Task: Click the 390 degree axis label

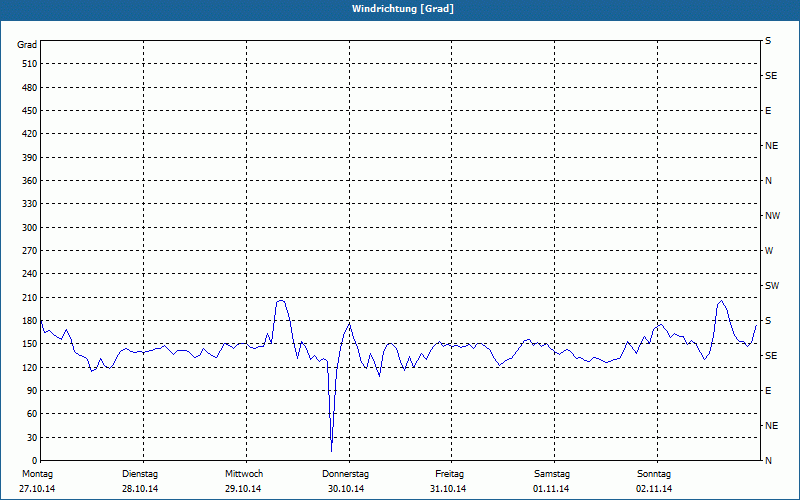Action: (x=30, y=158)
